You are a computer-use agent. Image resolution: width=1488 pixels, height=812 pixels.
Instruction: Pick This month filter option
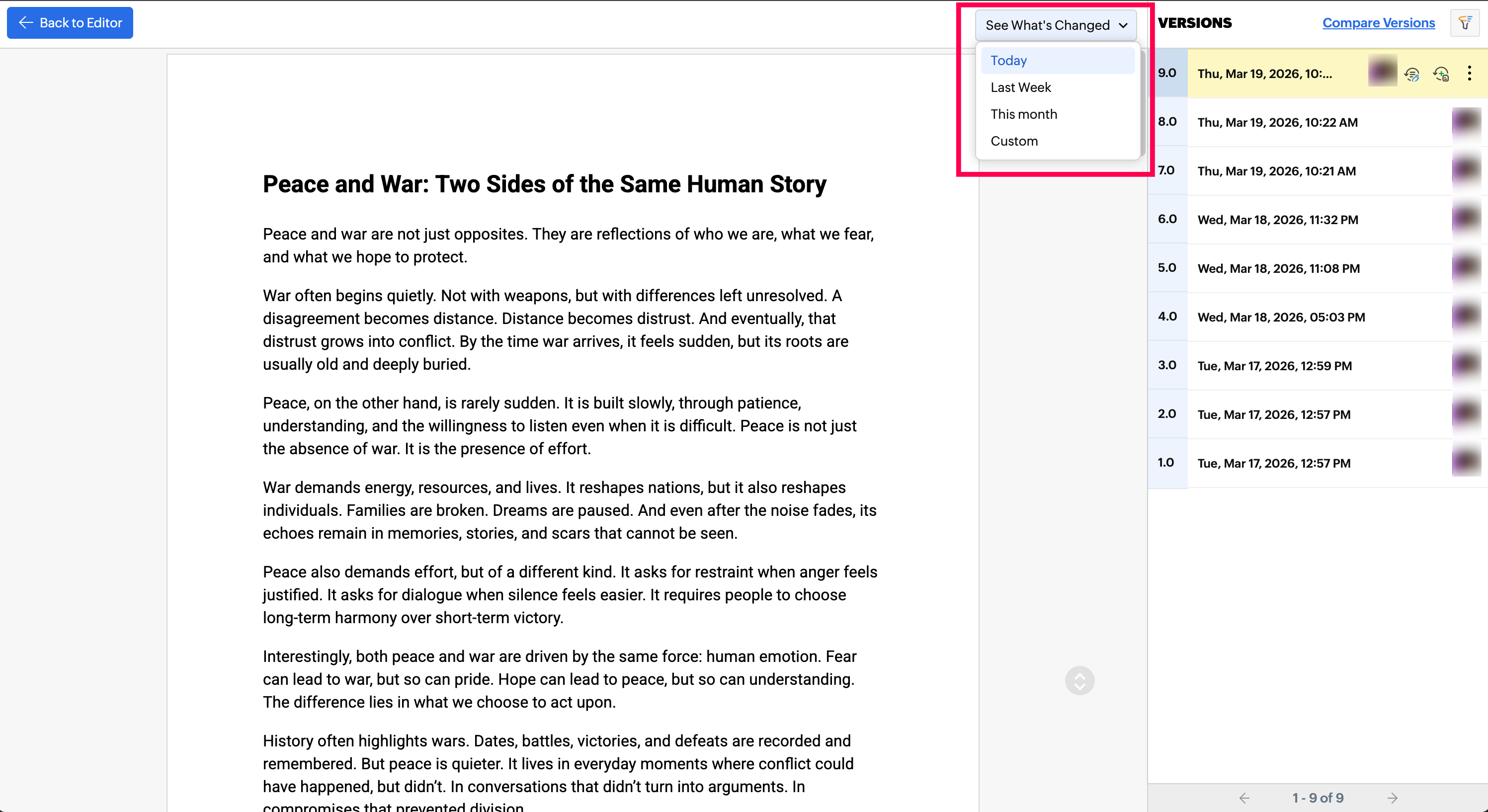1024,114
